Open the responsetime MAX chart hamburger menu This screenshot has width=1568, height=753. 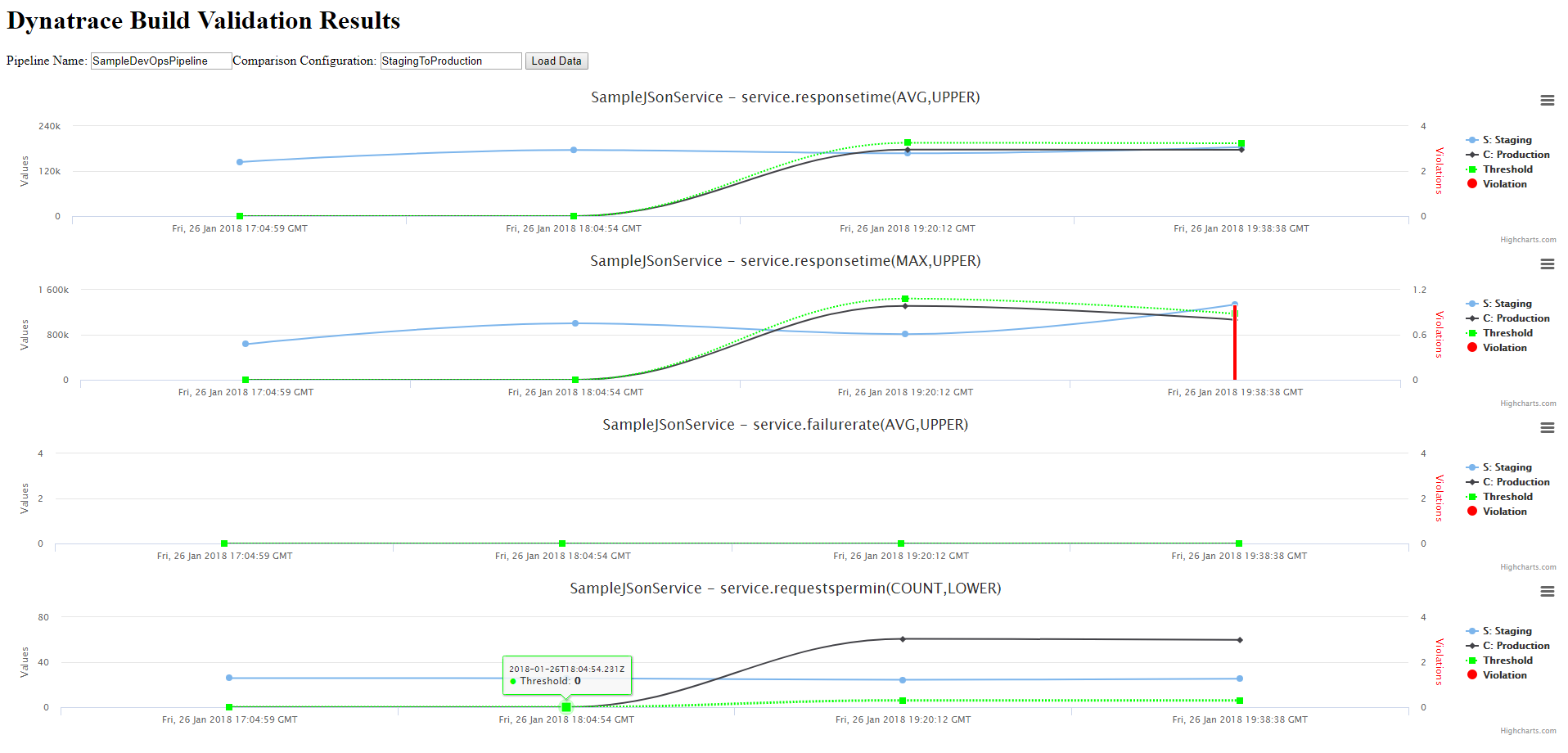(1547, 264)
